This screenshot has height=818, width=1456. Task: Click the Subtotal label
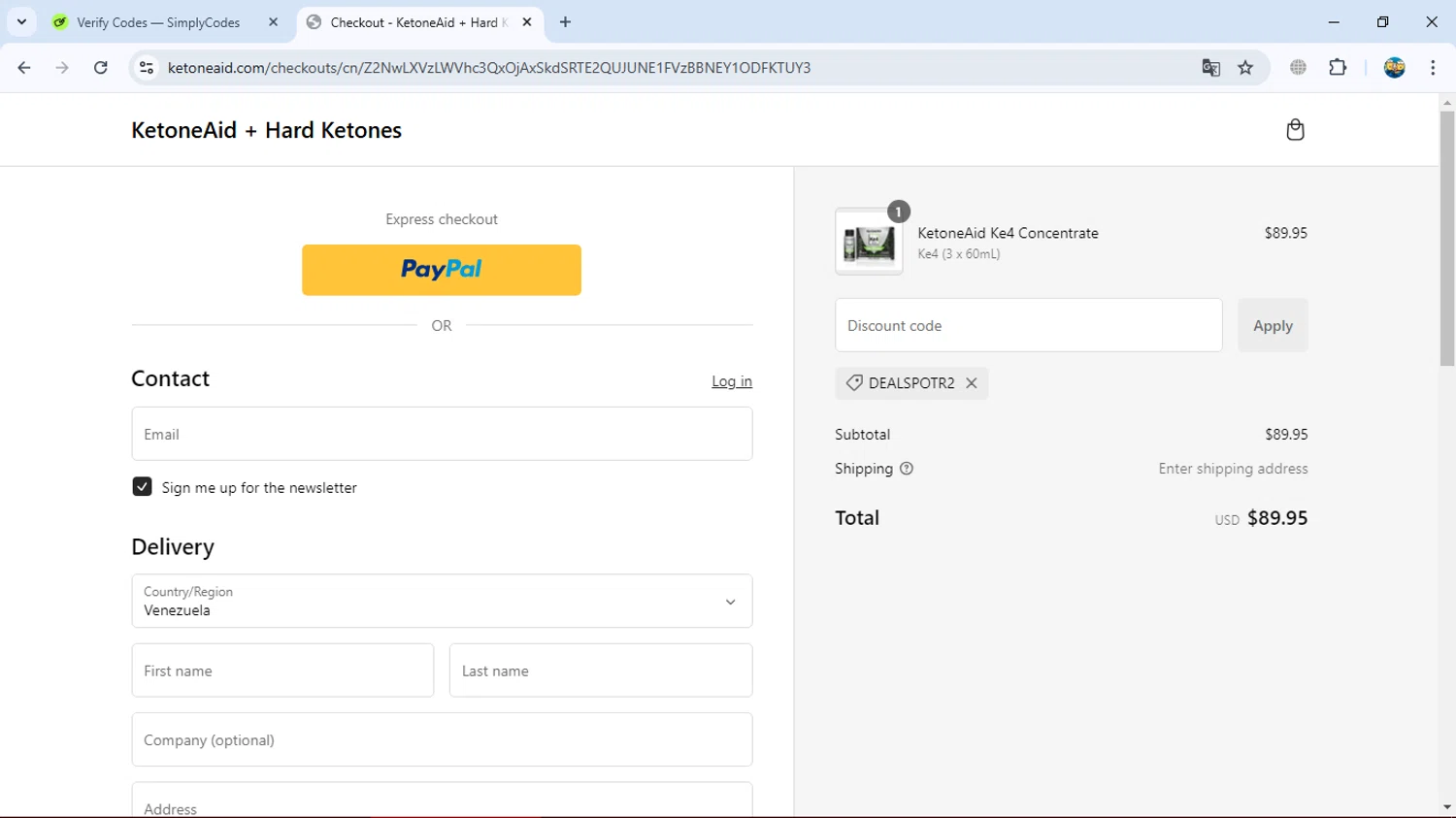click(863, 435)
